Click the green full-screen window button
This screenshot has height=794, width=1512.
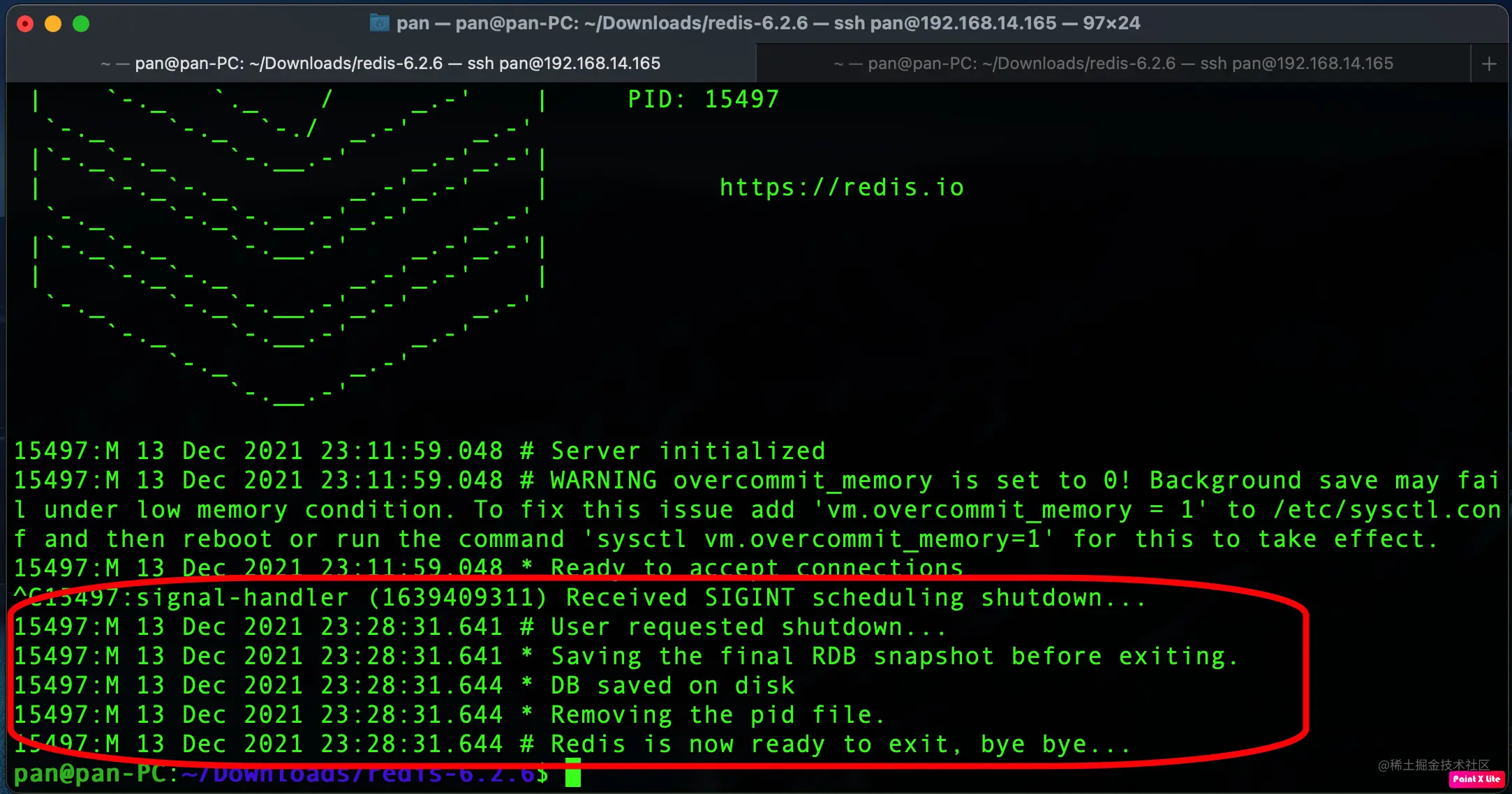coord(81,24)
